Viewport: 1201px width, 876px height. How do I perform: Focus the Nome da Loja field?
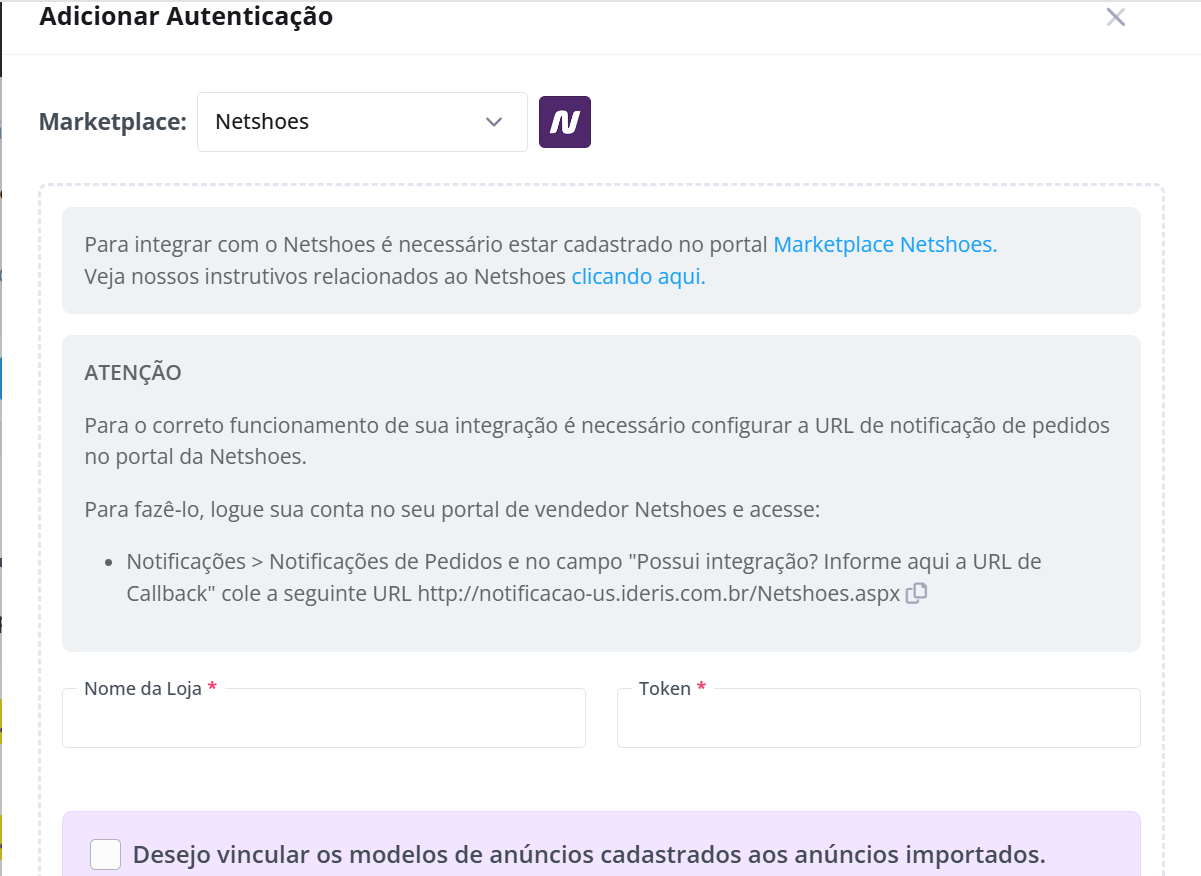coord(324,718)
